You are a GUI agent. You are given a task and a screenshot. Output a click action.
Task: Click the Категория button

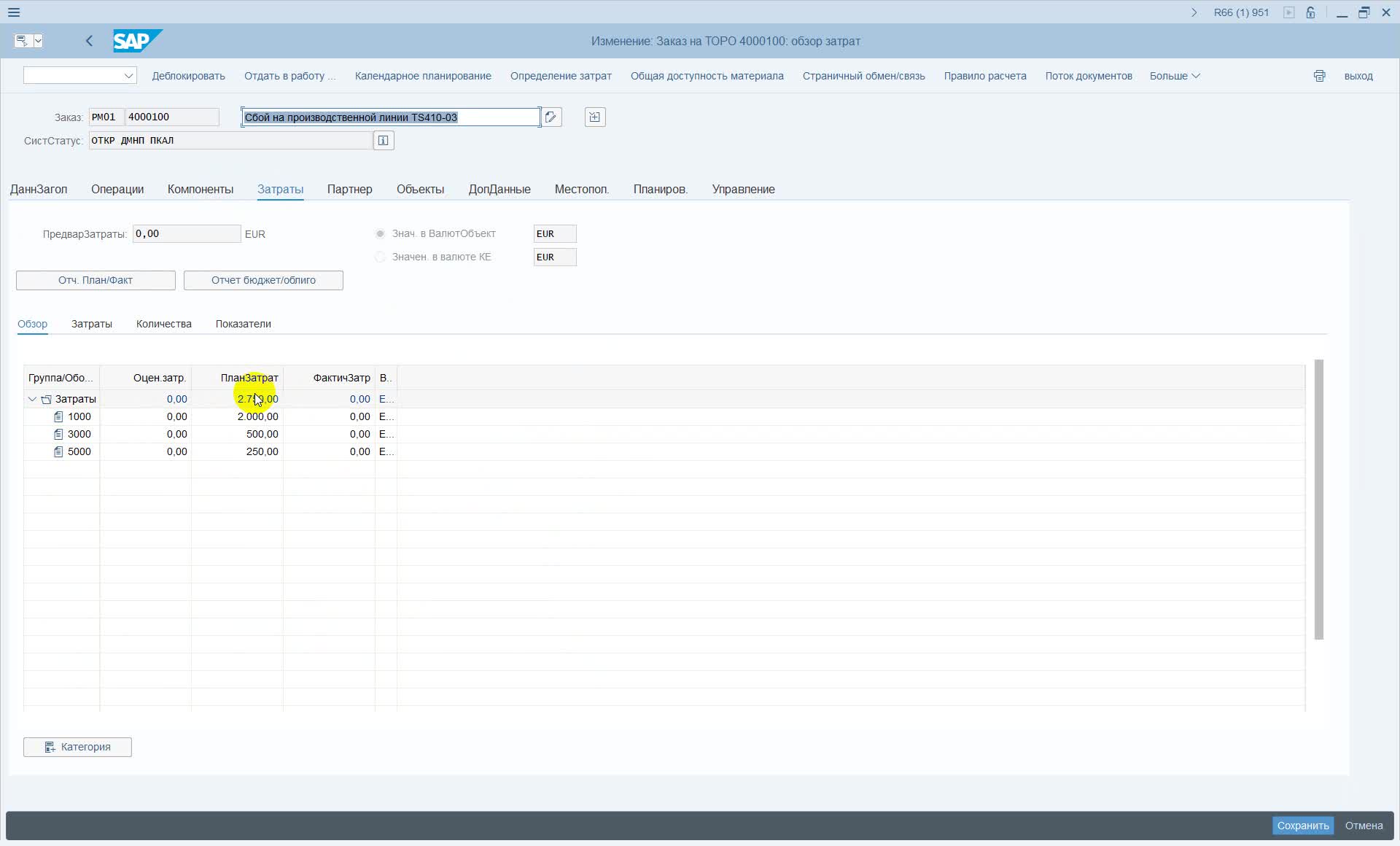[77, 748]
